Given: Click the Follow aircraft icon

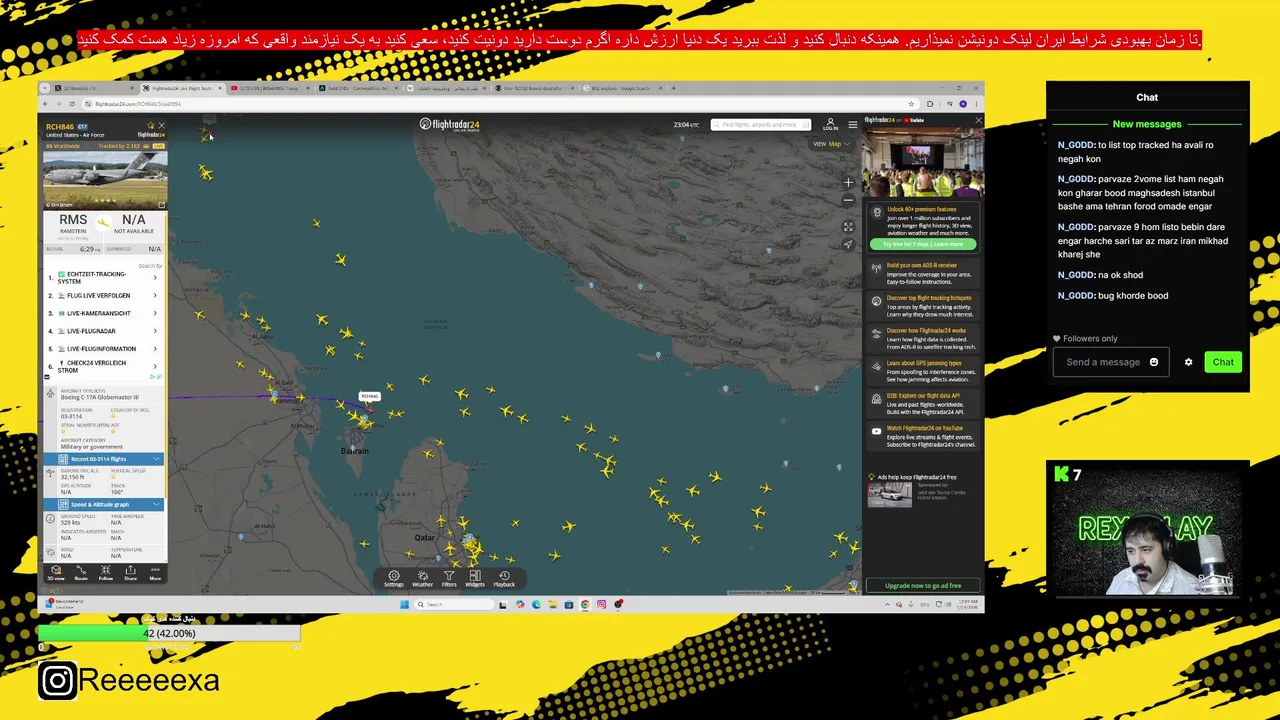Looking at the screenshot, I should tap(106, 572).
